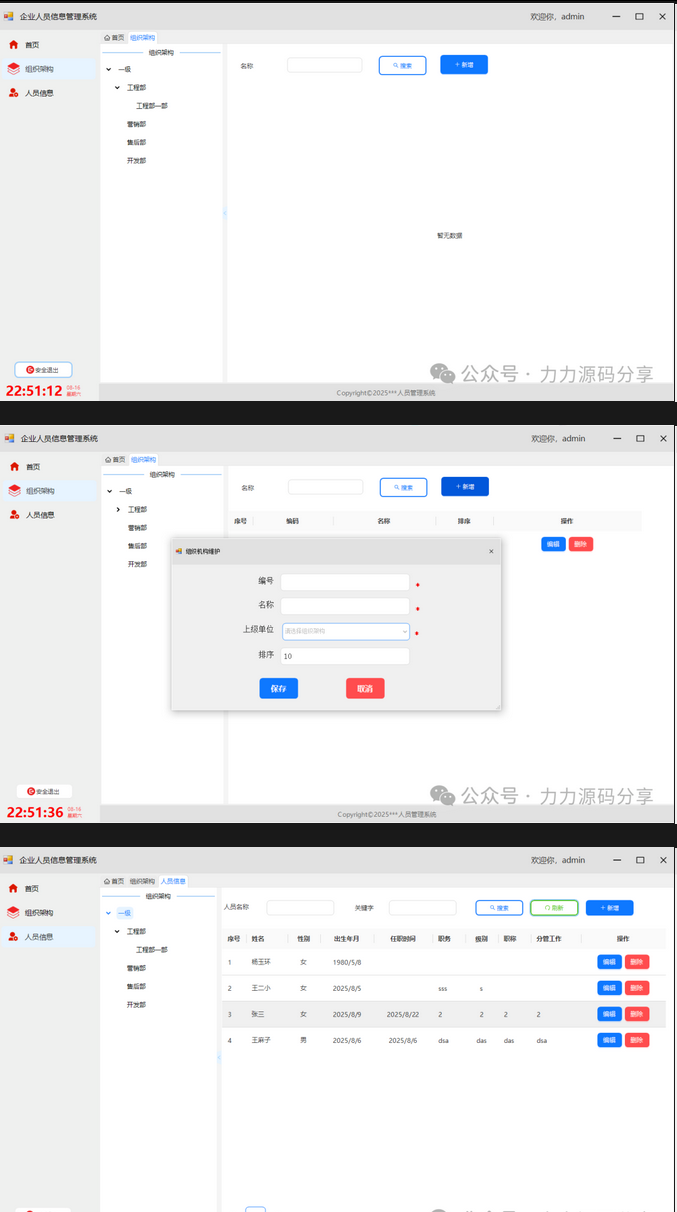The image size is (677, 1212).
Task: Select 开发部 in the 22:51:12 window tree
Action: [137, 160]
